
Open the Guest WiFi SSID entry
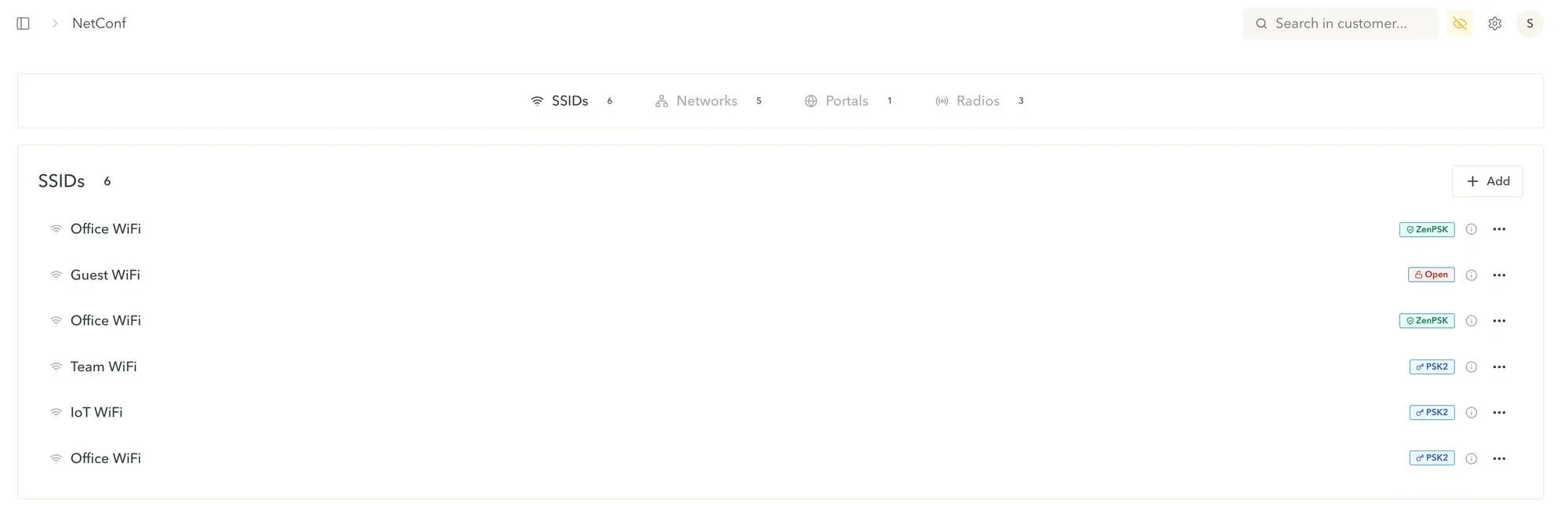[x=105, y=275]
